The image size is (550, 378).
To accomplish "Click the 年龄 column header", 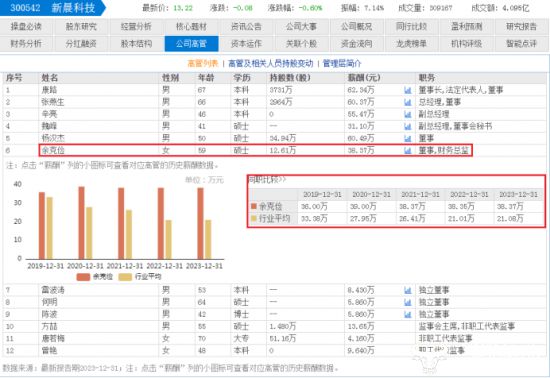I will (x=206, y=78).
